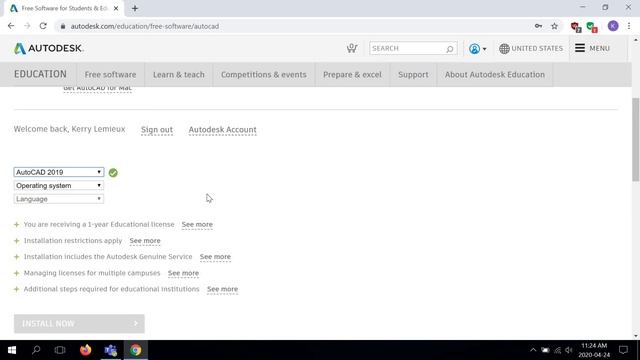Click the red shield extension icon
Image resolution: width=640 pixels, height=360 pixels.
pos(576,27)
